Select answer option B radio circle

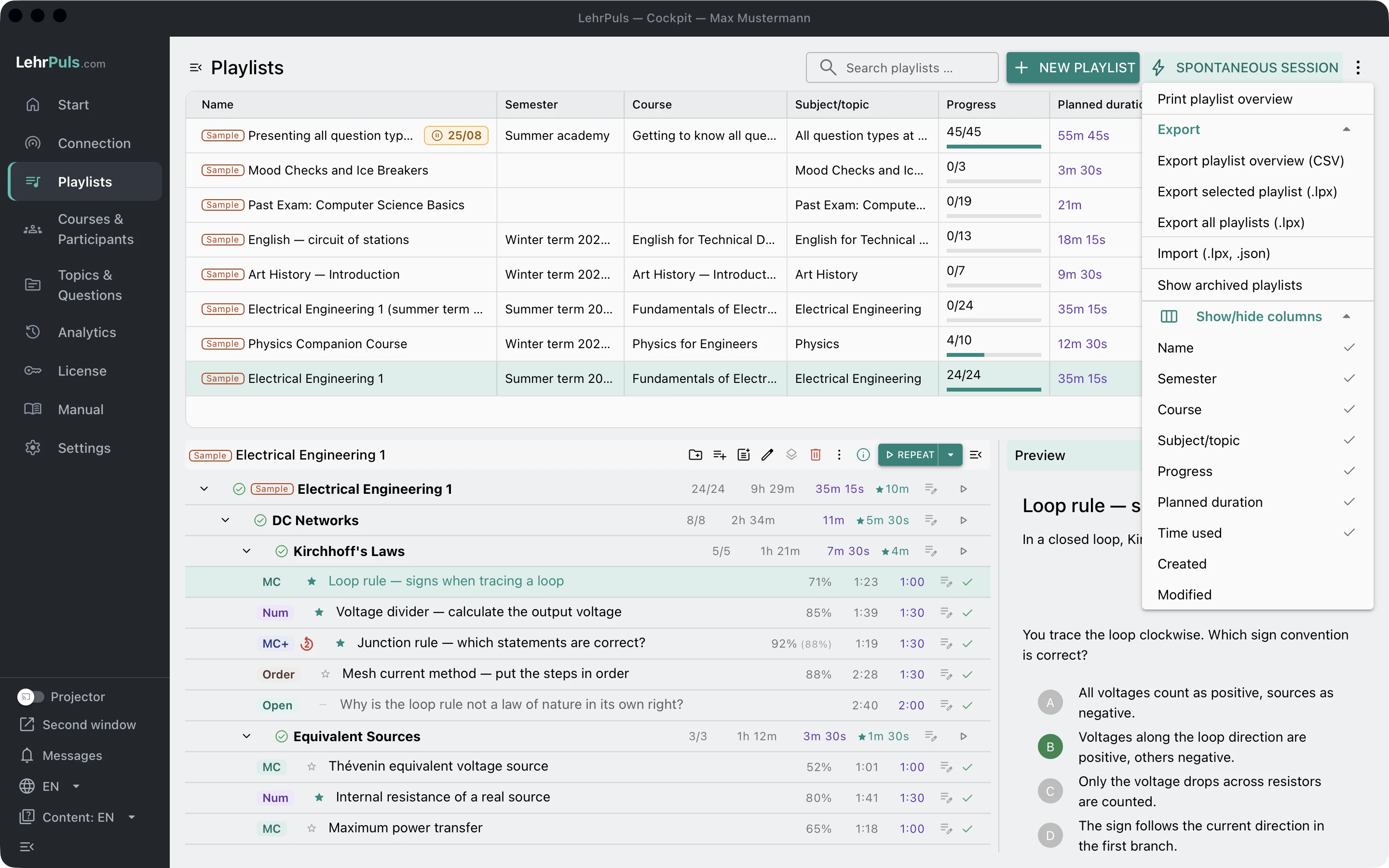coord(1050,746)
